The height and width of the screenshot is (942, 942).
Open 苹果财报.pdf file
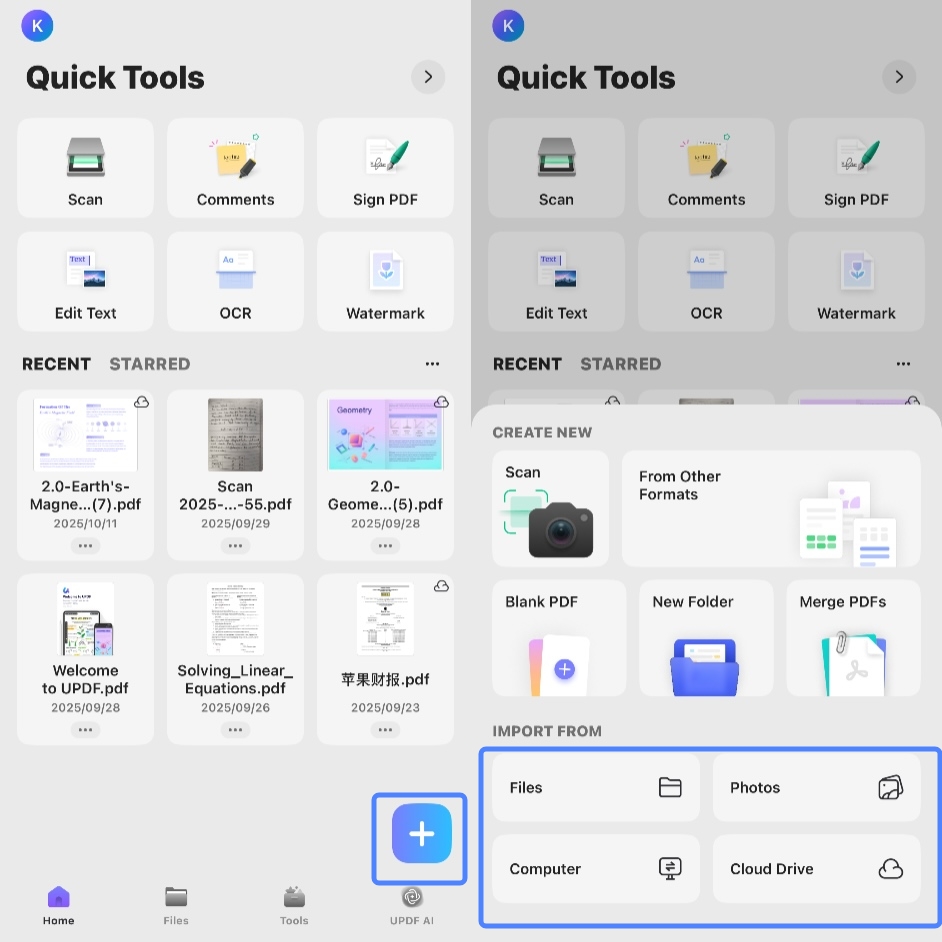pyautogui.click(x=385, y=659)
